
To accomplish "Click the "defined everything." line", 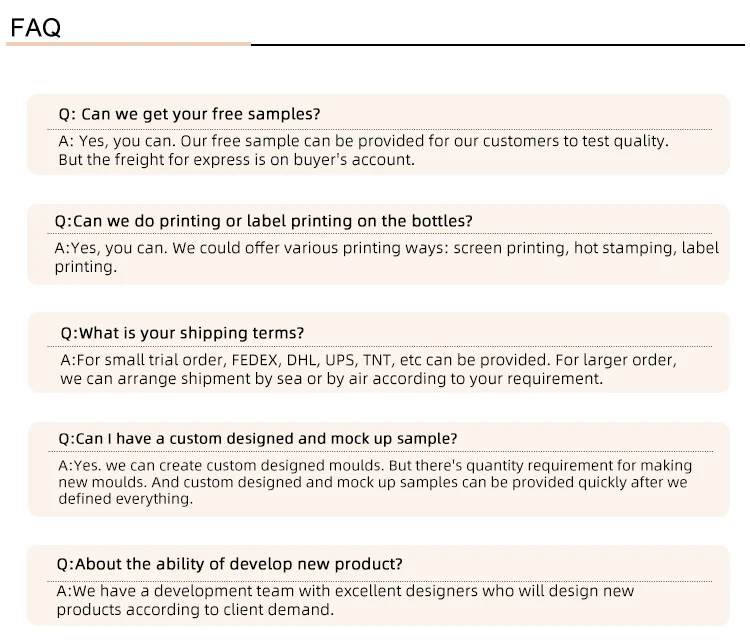I will coord(126,499).
